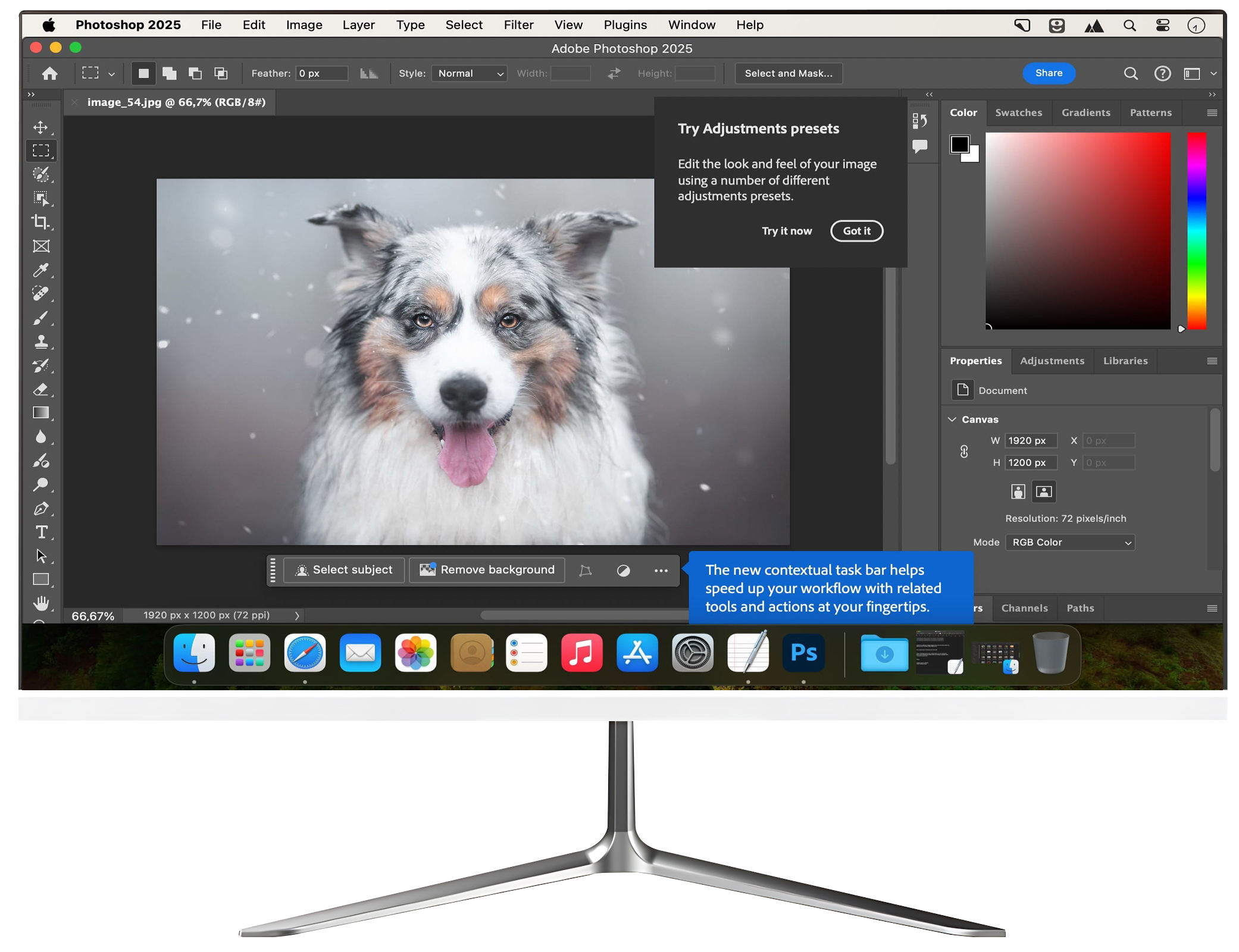Screen dimensions: 1239x952
Task: Select the Move tool
Action: click(40, 127)
